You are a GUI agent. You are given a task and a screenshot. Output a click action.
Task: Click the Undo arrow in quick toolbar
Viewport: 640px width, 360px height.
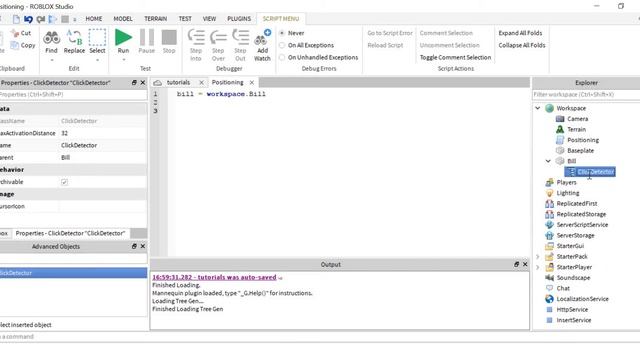28,19
